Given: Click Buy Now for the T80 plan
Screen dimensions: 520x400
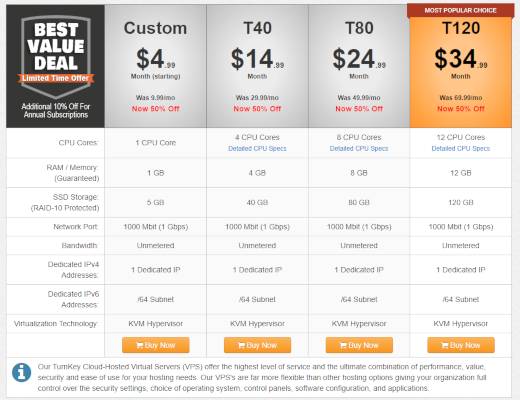Looking at the screenshot, I should (x=359, y=345).
